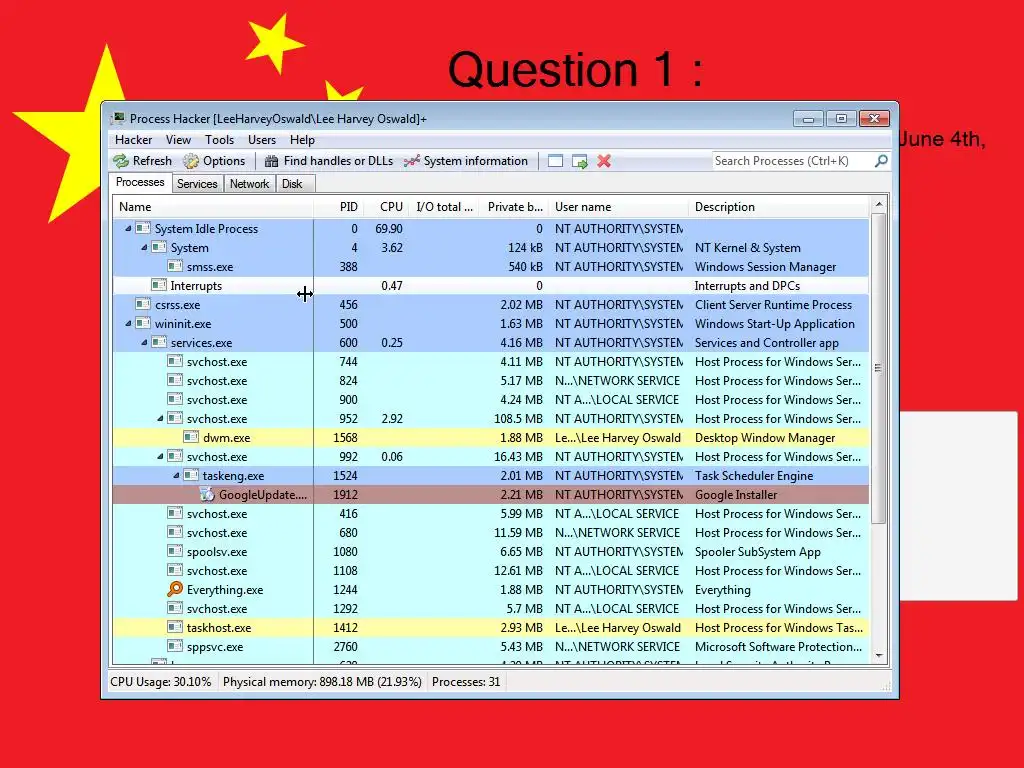Open the Users menu
The height and width of the screenshot is (768, 1024).
[262, 140]
